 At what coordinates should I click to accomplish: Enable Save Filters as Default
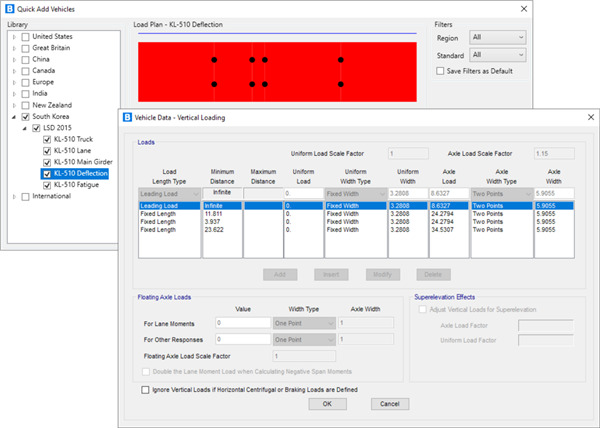click(x=441, y=71)
